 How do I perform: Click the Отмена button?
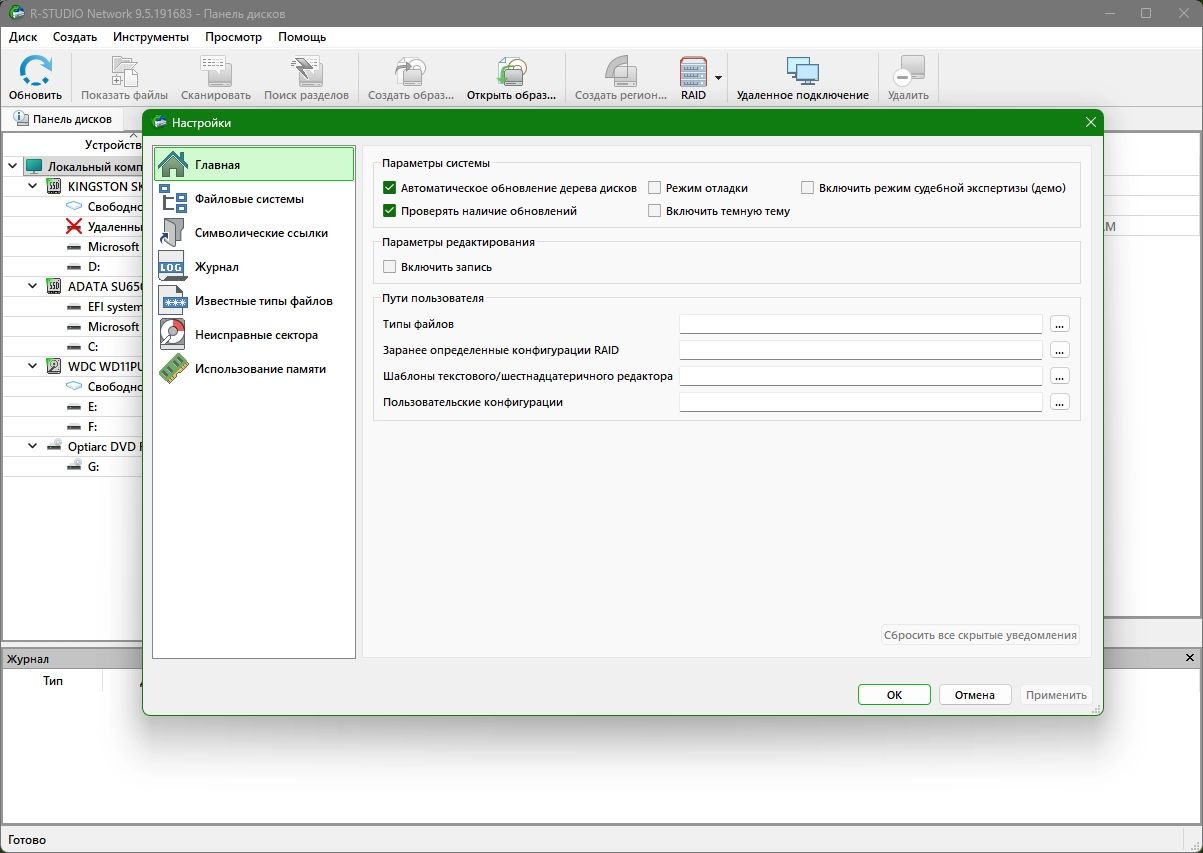[974, 695]
